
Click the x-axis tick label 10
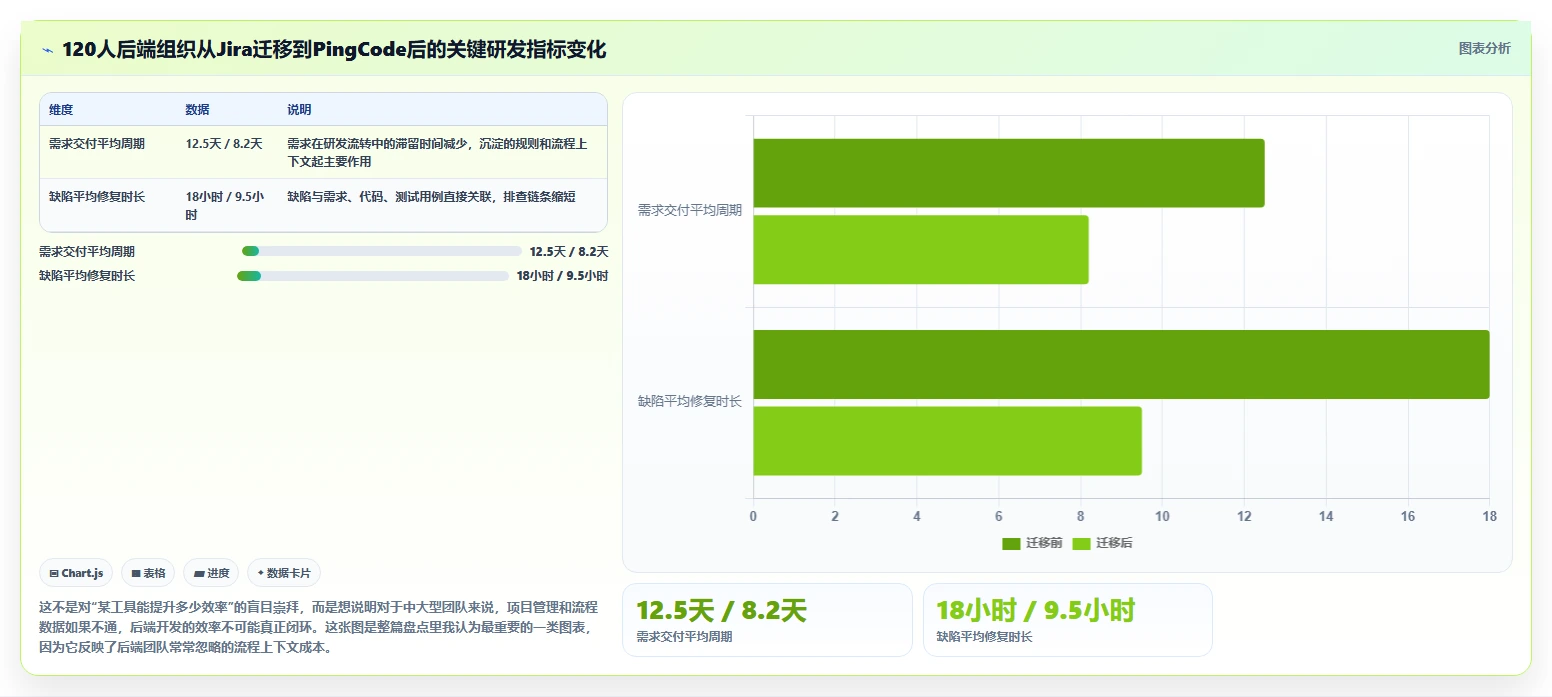coord(1162,516)
